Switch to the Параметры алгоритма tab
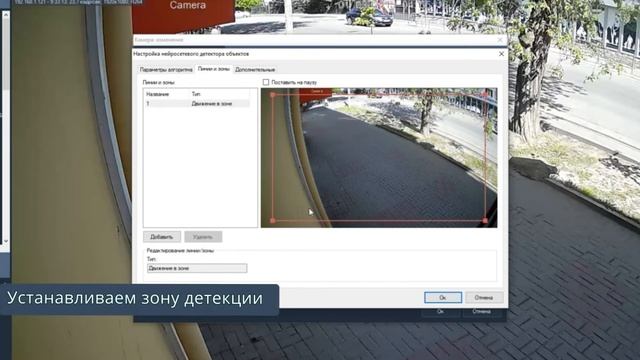This screenshot has width=640, height=360. 166,70
